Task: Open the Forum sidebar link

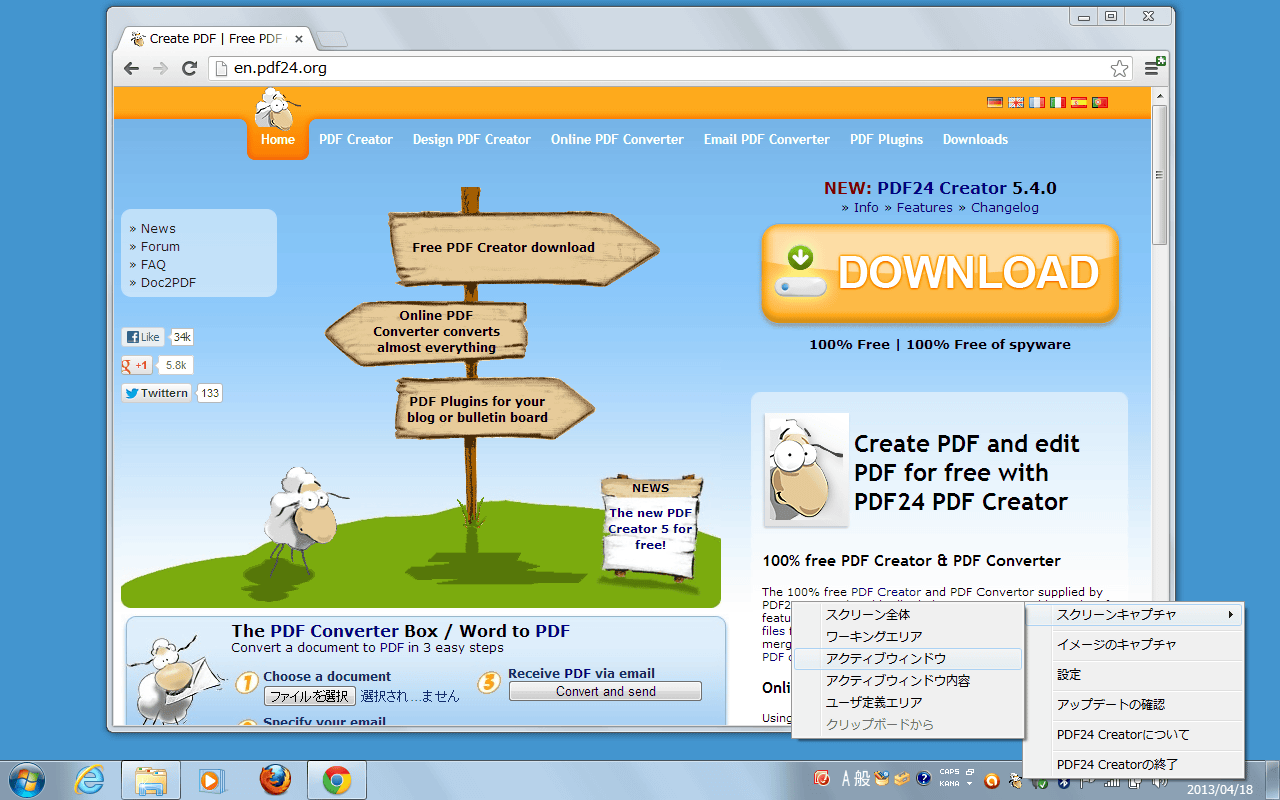Action: click(x=160, y=246)
